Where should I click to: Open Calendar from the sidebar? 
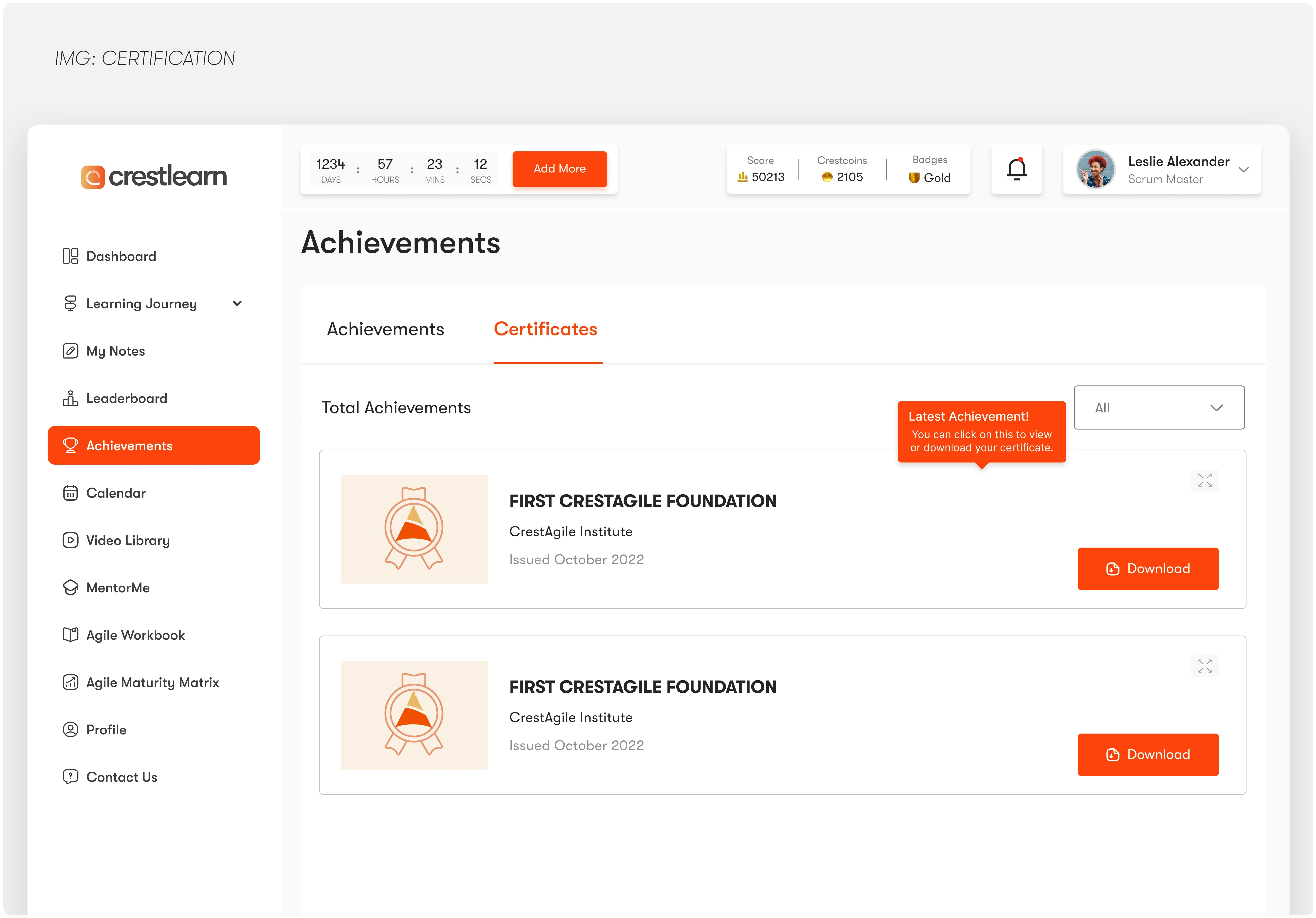pyautogui.click(x=154, y=493)
